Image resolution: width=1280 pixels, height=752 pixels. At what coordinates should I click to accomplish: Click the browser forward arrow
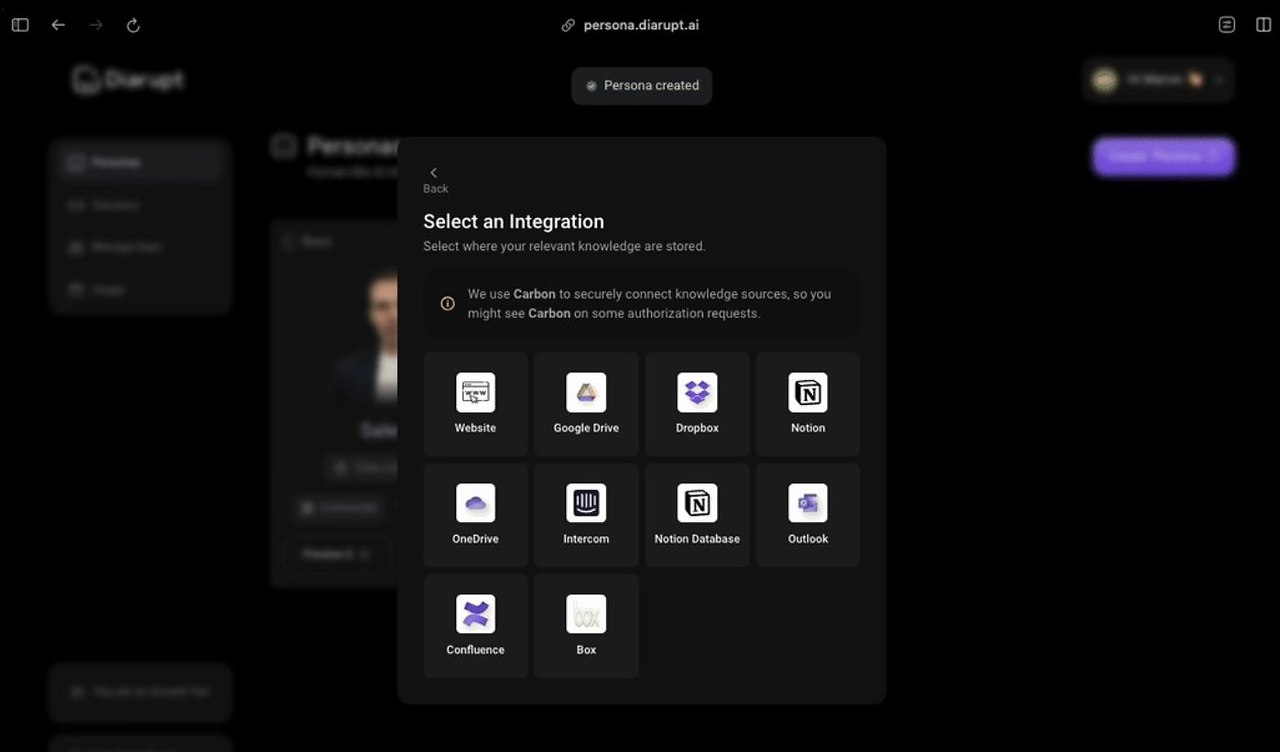(96, 25)
